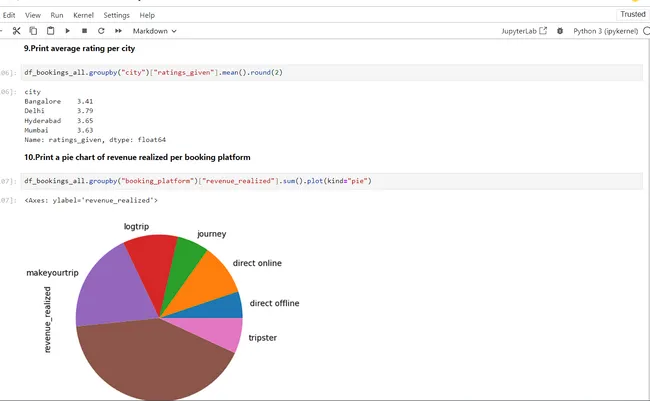Viewport: 650px width, 401px height.
Task: Interrupt the kernel with the stop icon
Action: coord(85,31)
